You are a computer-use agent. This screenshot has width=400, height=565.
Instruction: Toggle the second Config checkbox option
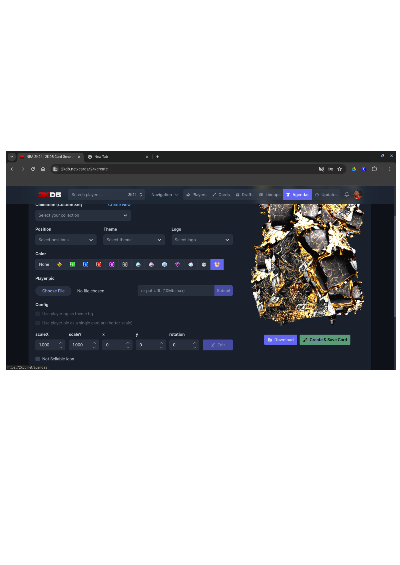coord(37,323)
